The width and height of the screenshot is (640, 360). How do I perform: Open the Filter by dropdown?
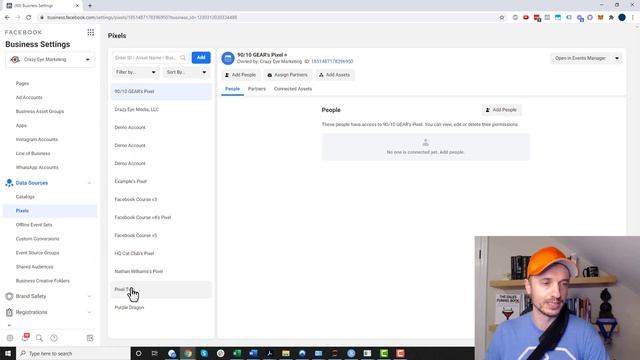136,72
